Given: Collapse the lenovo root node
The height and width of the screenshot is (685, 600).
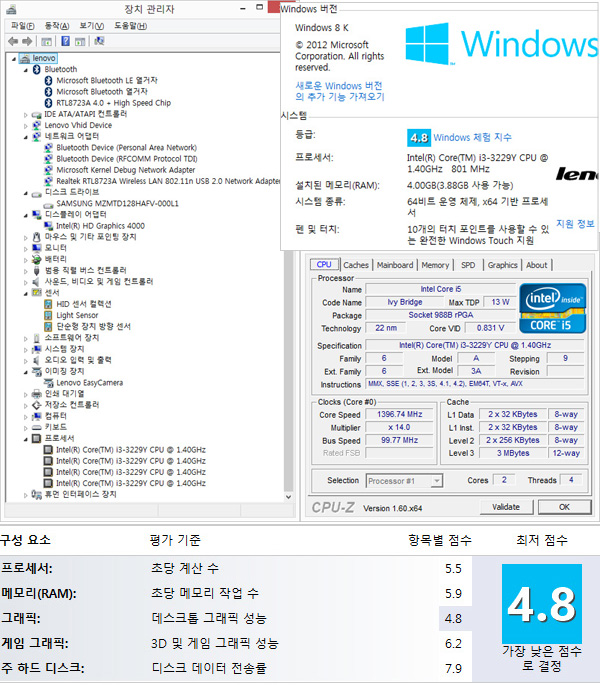Looking at the screenshot, I should (x=14, y=59).
